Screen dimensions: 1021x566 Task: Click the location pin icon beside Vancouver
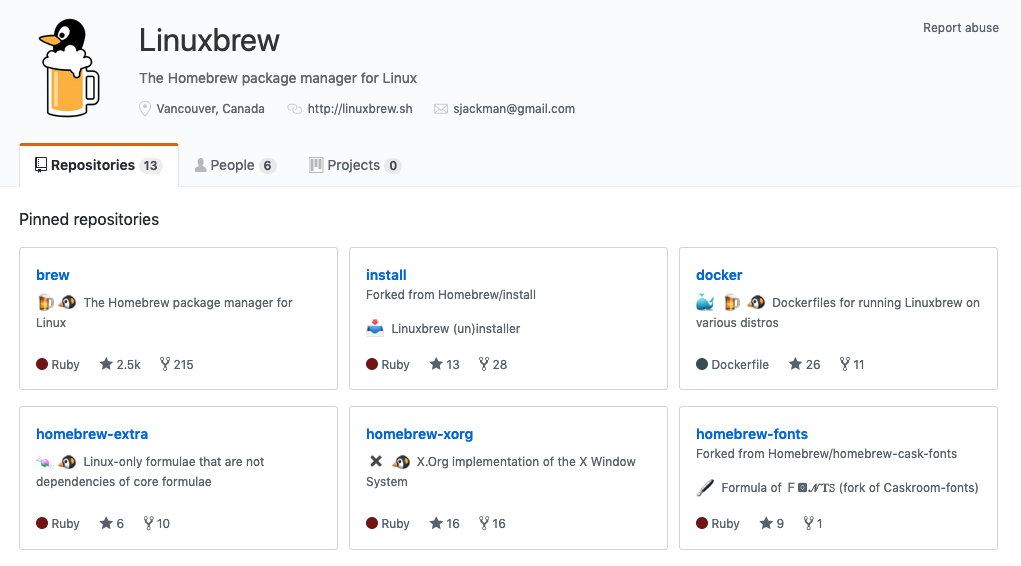[x=145, y=109]
